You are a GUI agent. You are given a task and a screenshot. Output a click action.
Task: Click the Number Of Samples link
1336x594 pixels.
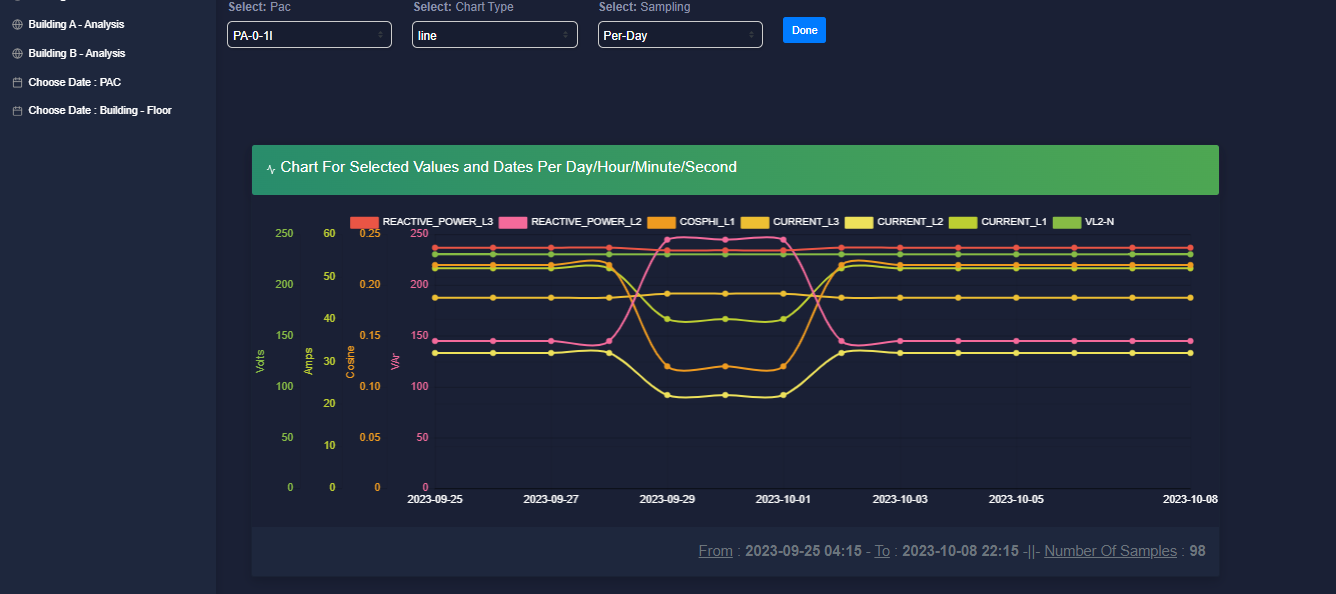click(x=1110, y=551)
